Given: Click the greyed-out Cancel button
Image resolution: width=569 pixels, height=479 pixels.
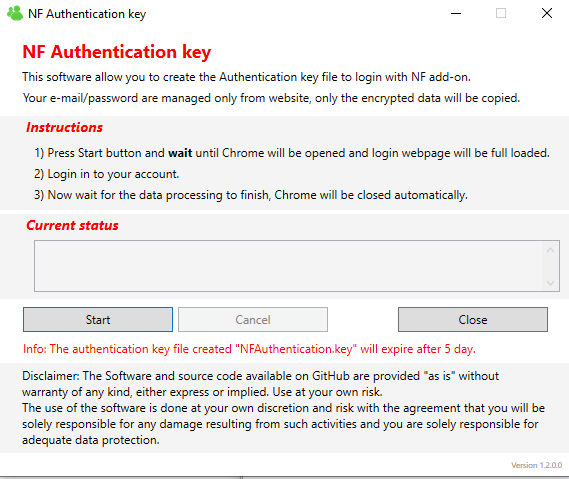Looking at the screenshot, I should pyautogui.click(x=253, y=320).
